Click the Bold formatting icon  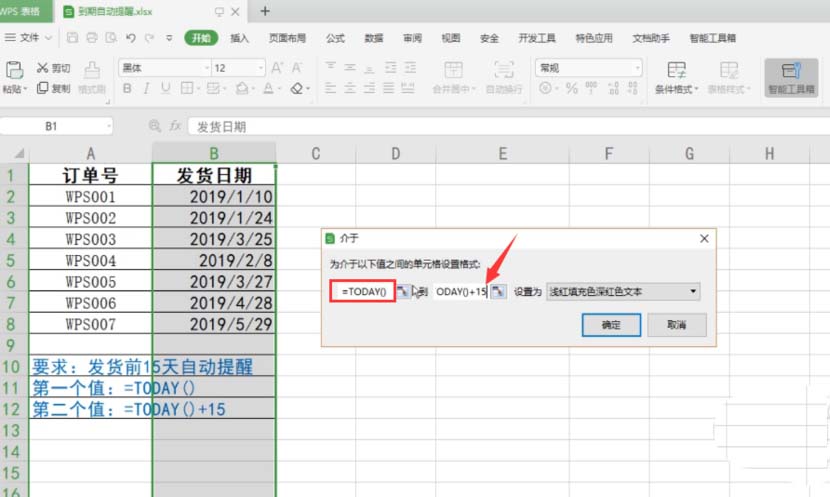click(x=127, y=89)
